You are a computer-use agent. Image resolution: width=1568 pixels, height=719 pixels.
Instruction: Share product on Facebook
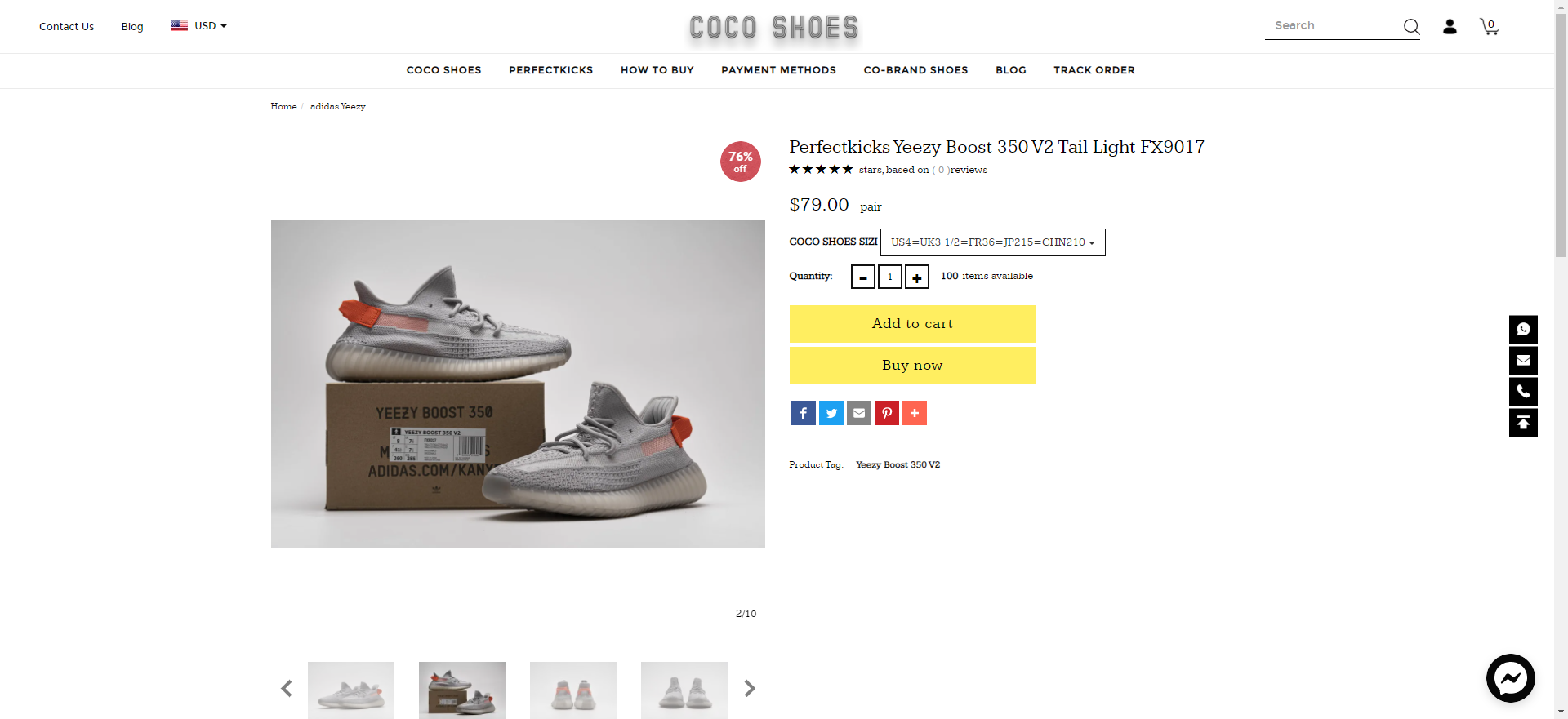[804, 413]
